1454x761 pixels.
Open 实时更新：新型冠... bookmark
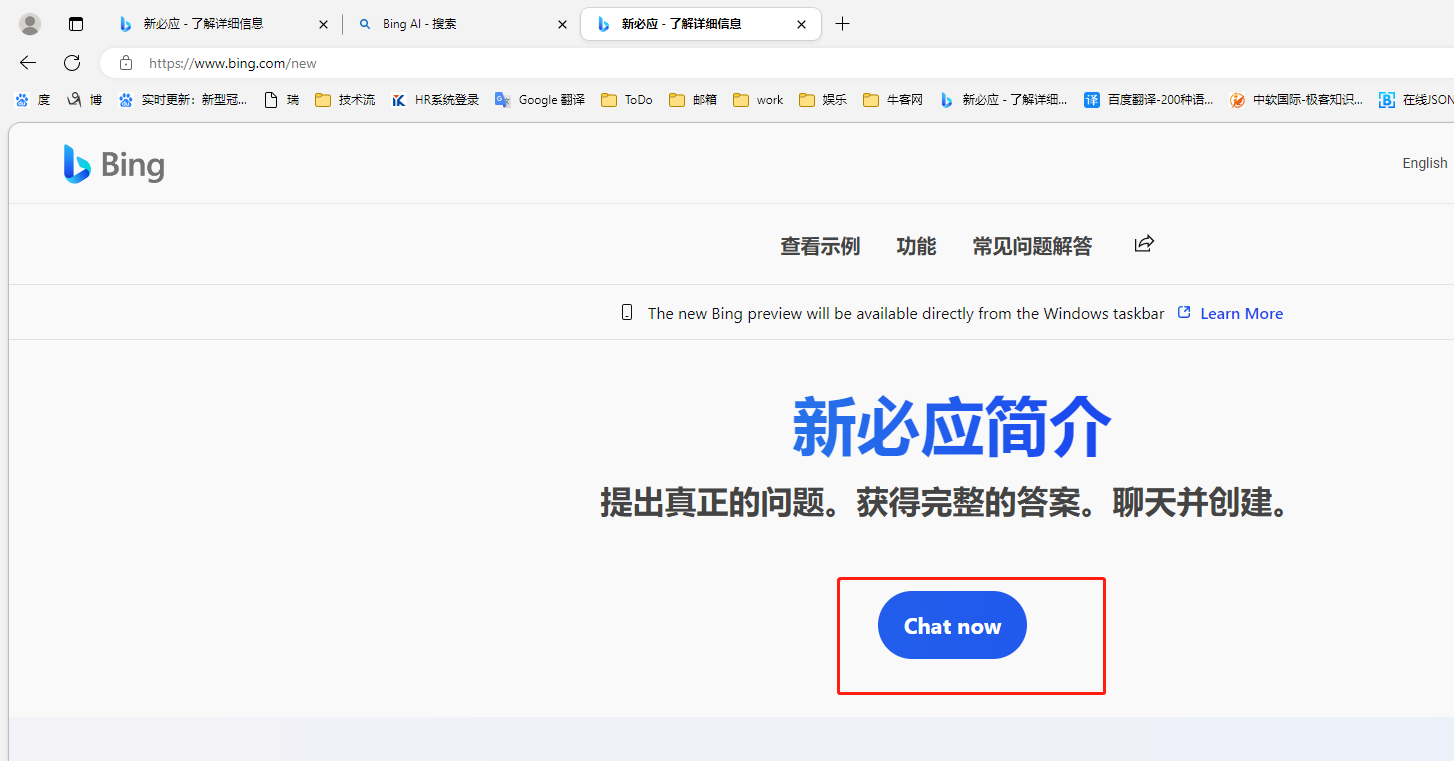pyautogui.click(x=182, y=100)
